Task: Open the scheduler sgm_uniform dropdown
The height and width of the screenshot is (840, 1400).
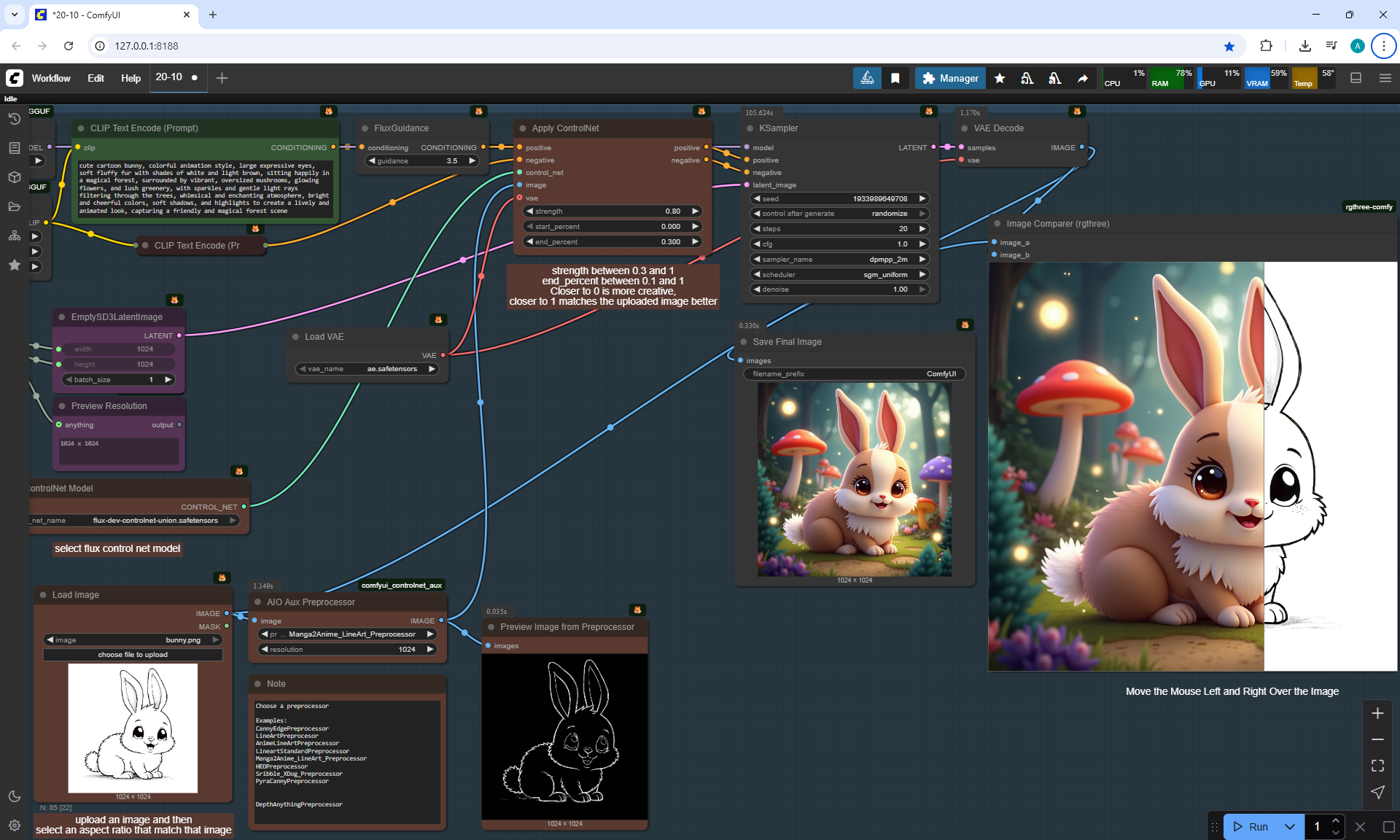Action: 839,275
